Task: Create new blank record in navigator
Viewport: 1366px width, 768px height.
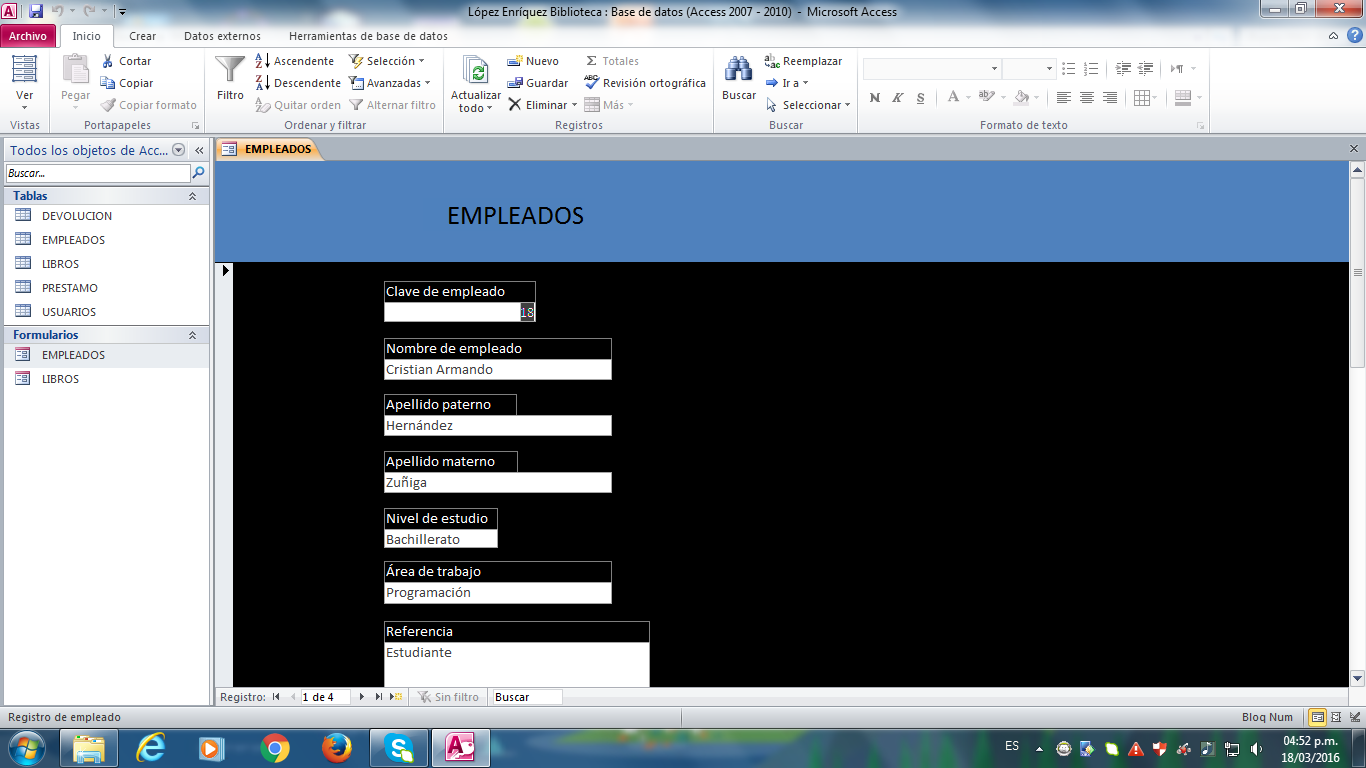Action: pos(396,697)
